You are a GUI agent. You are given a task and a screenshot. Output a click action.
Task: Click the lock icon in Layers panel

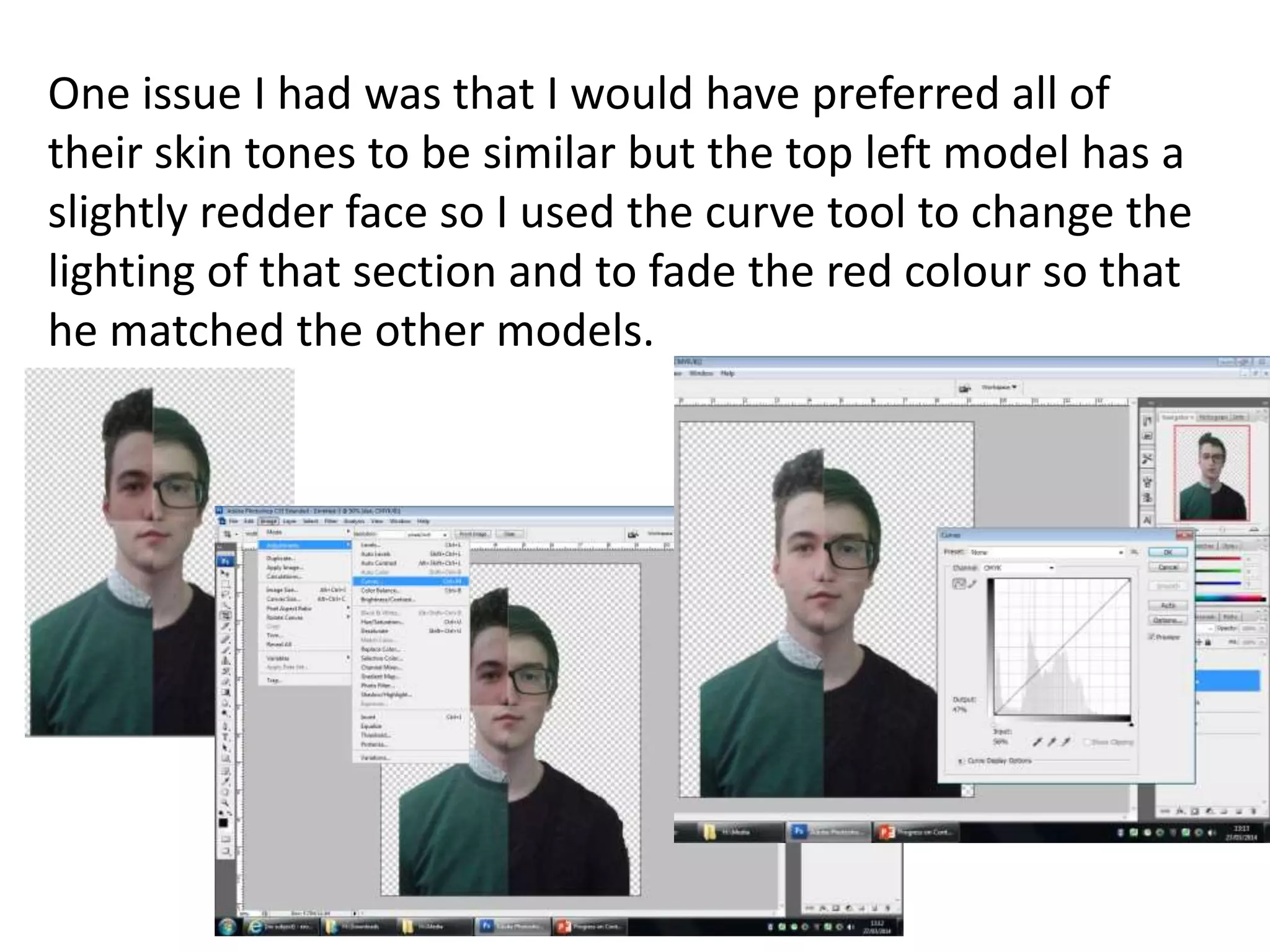tap(1208, 643)
